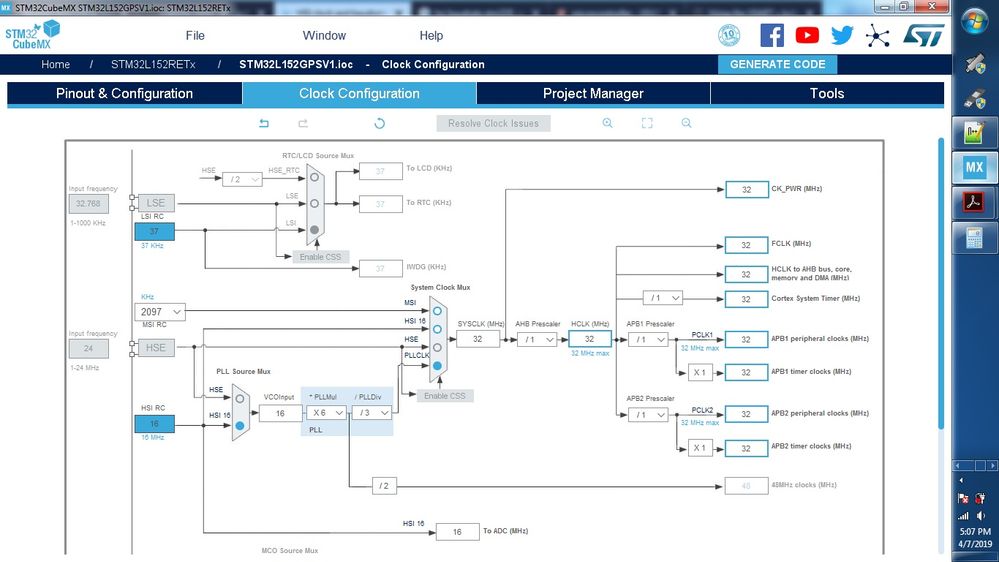This screenshot has height=562, width=999.
Task: Click STM32L152RETx breadcrumb
Action: tap(153, 64)
